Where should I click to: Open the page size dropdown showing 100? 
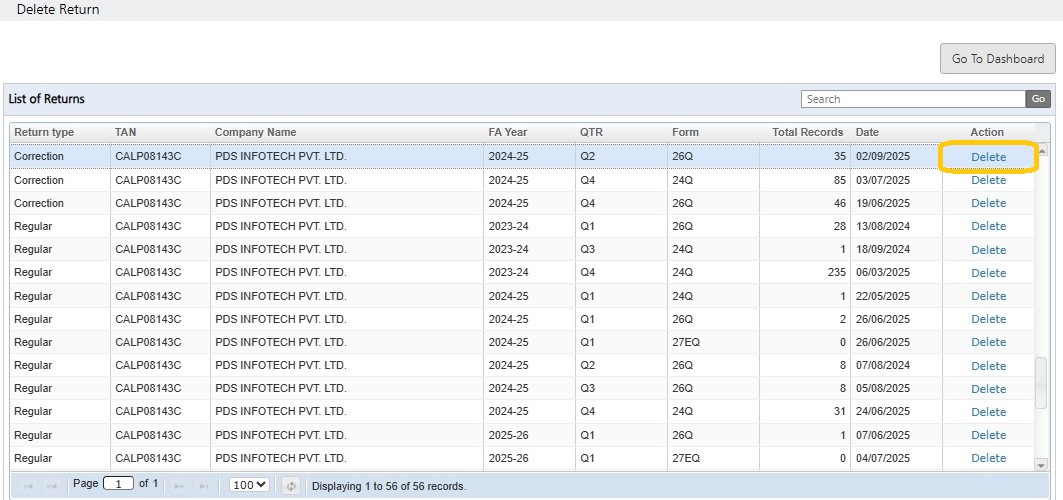click(249, 485)
